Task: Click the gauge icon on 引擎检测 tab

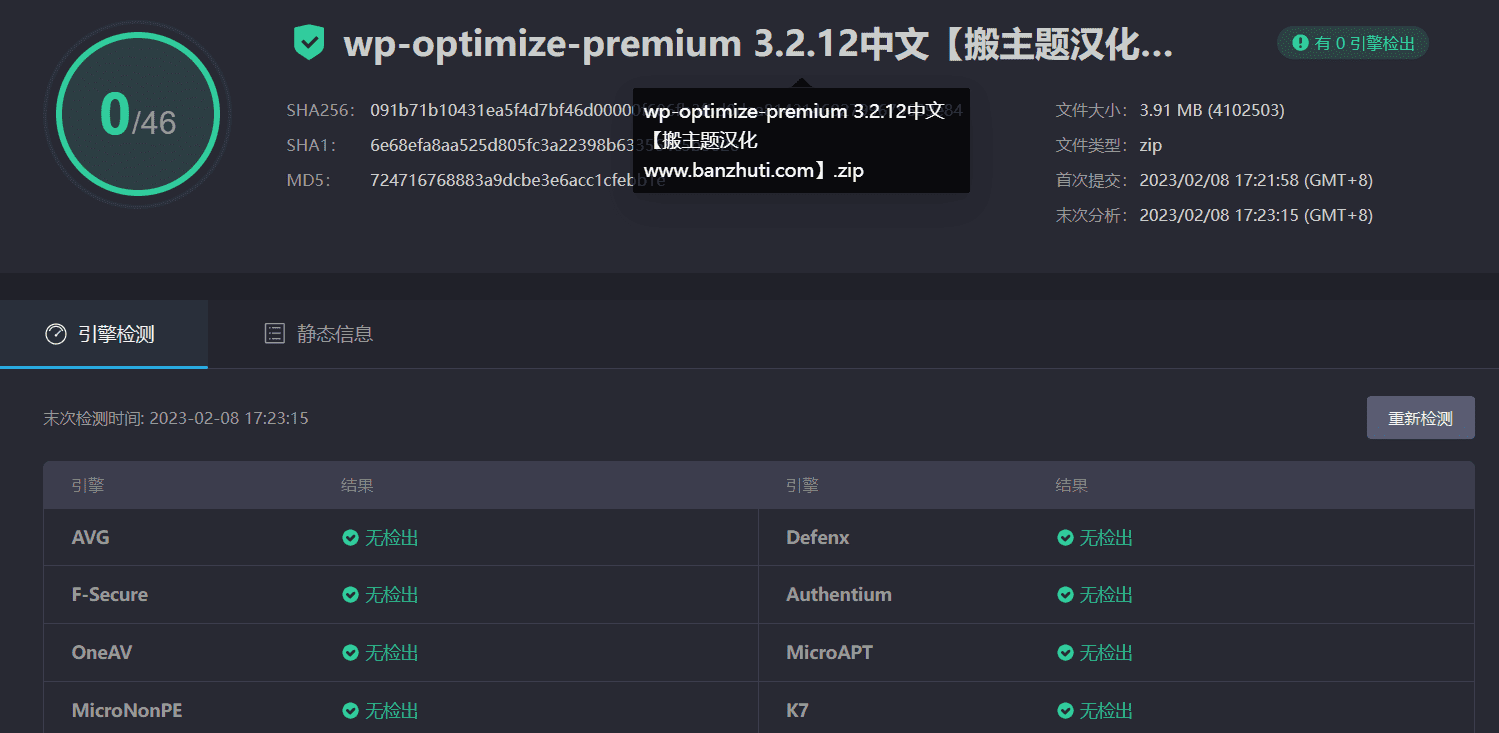Action: (x=56, y=334)
